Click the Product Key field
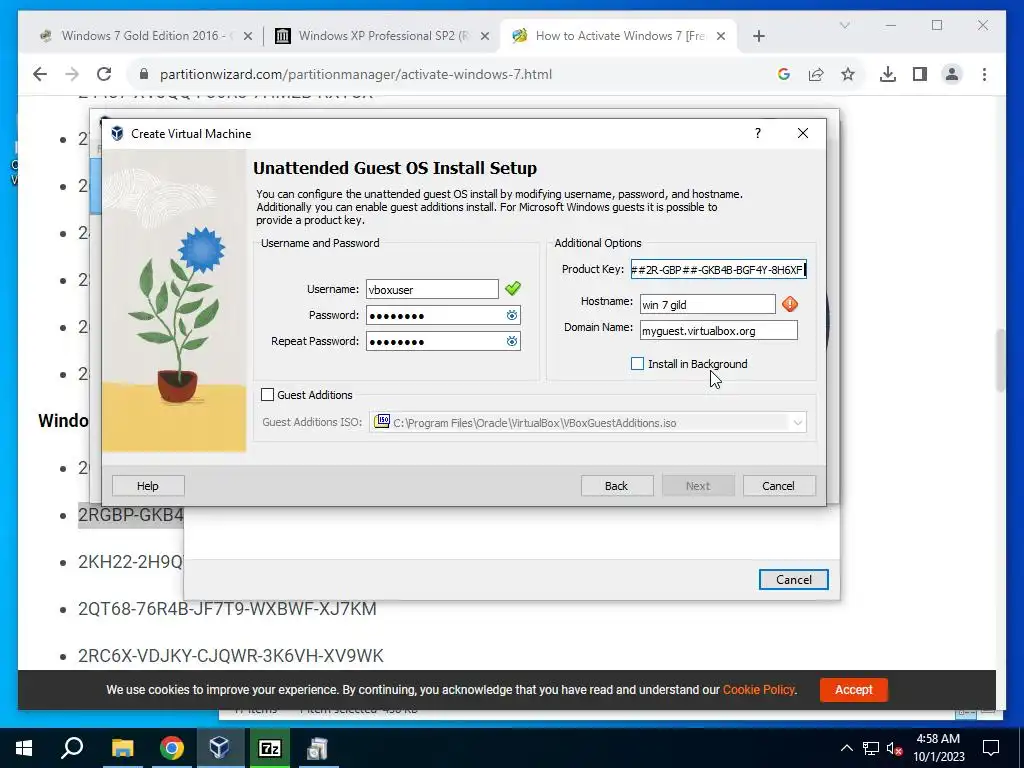The image size is (1024, 768). 718,270
